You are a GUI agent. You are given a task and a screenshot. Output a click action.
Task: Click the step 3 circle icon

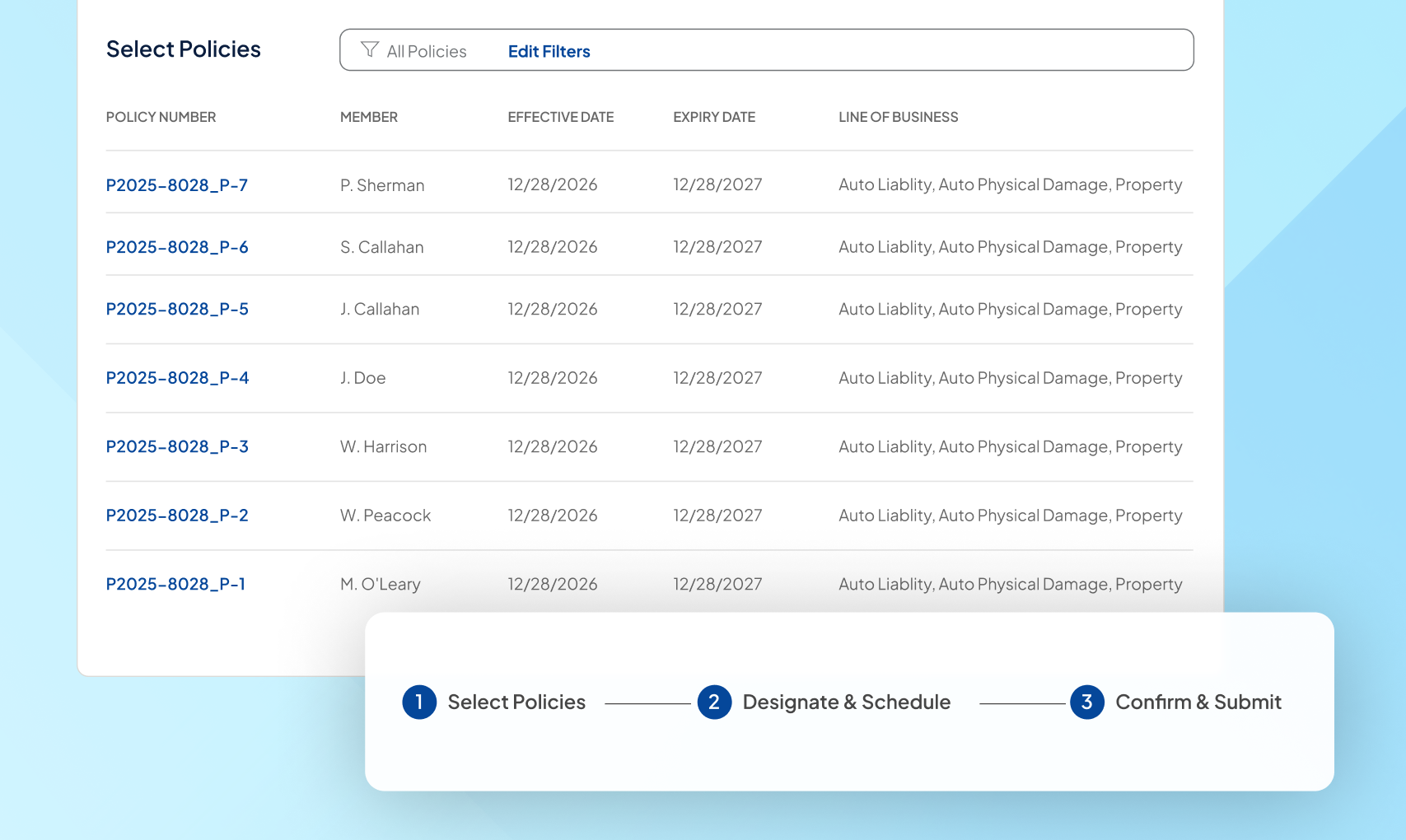(x=1086, y=702)
